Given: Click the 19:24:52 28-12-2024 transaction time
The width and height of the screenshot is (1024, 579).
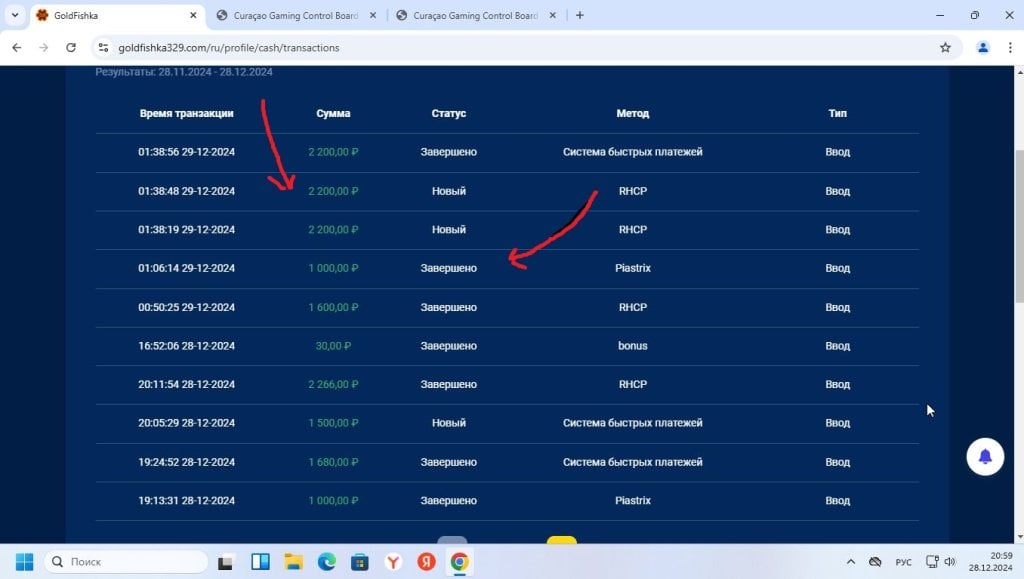Looking at the screenshot, I should point(186,462).
